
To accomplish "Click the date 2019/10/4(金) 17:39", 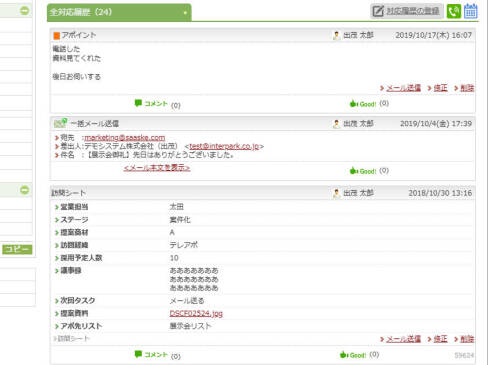I will click(436, 124).
